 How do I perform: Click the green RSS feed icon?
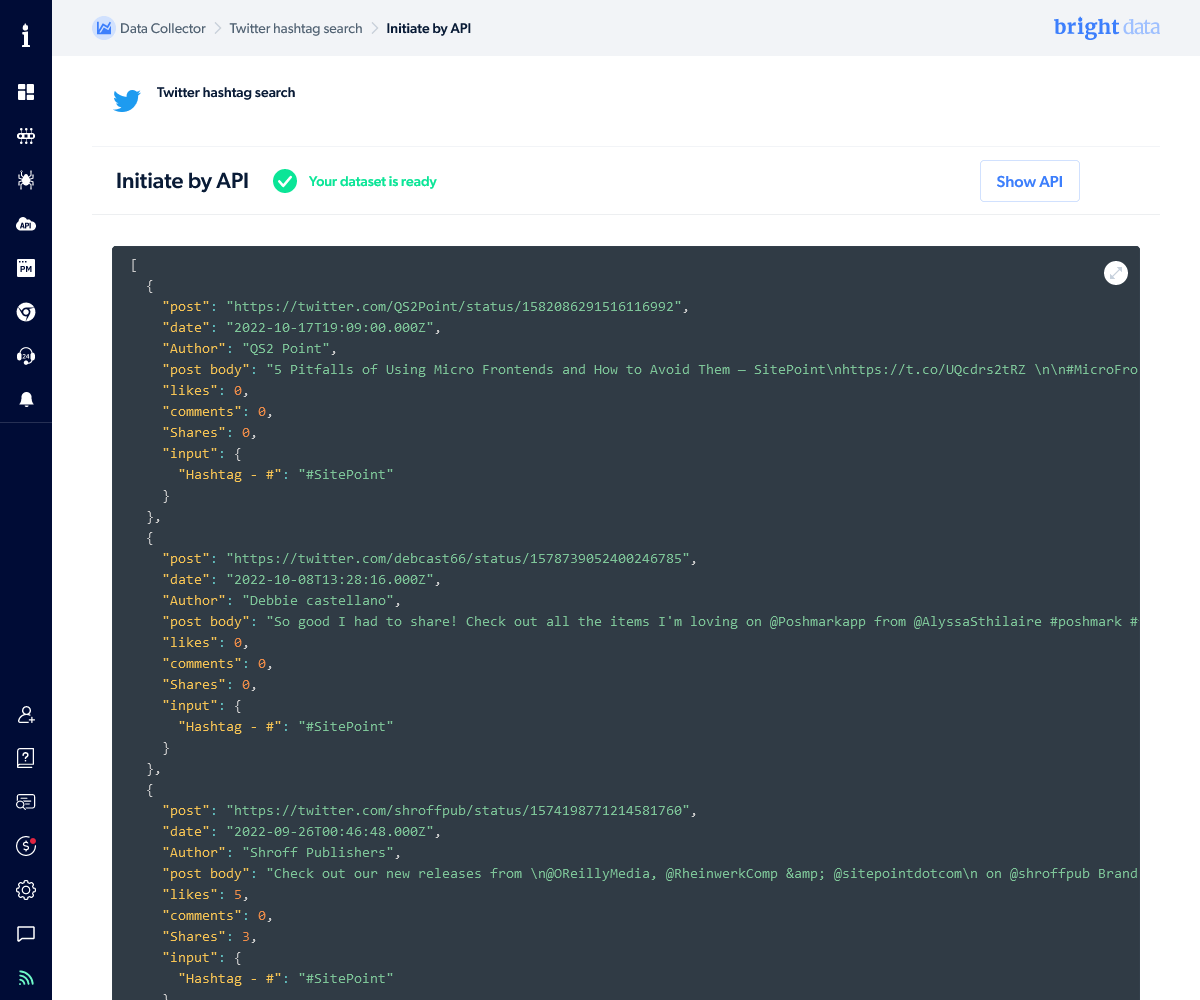pos(26,978)
